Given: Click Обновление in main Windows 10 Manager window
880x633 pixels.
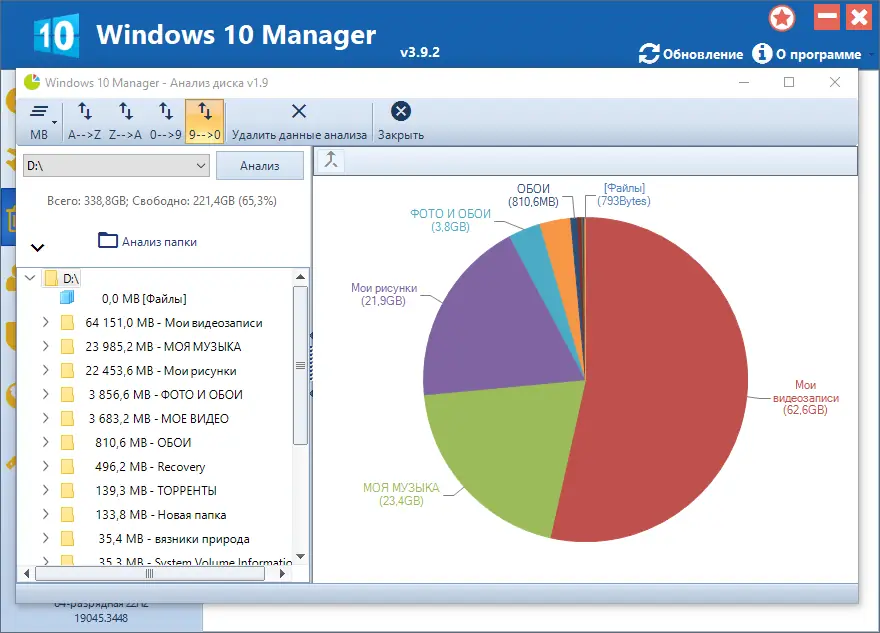Looking at the screenshot, I should click(x=691, y=54).
